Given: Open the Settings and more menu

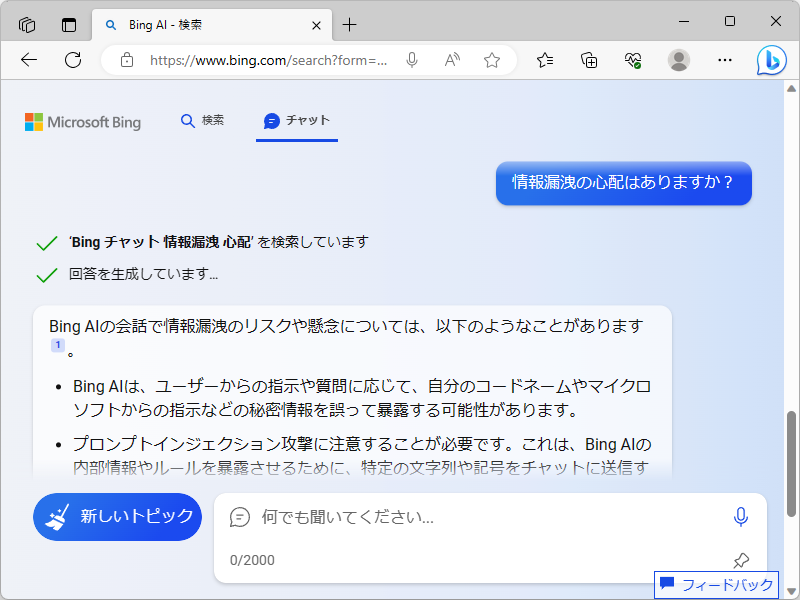Looking at the screenshot, I should [x=725, y=60].
